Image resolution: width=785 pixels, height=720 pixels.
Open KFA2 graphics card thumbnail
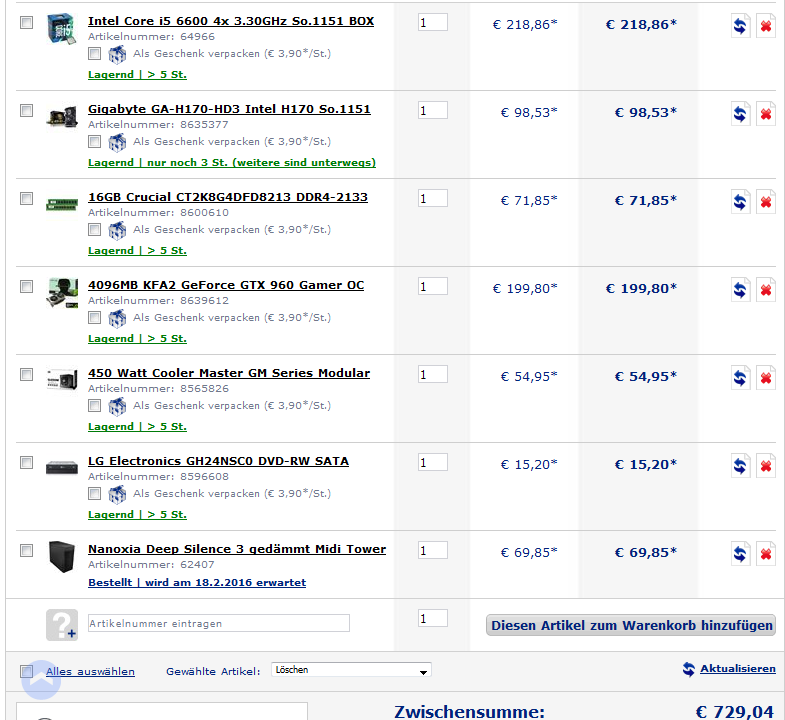[62, 292]
